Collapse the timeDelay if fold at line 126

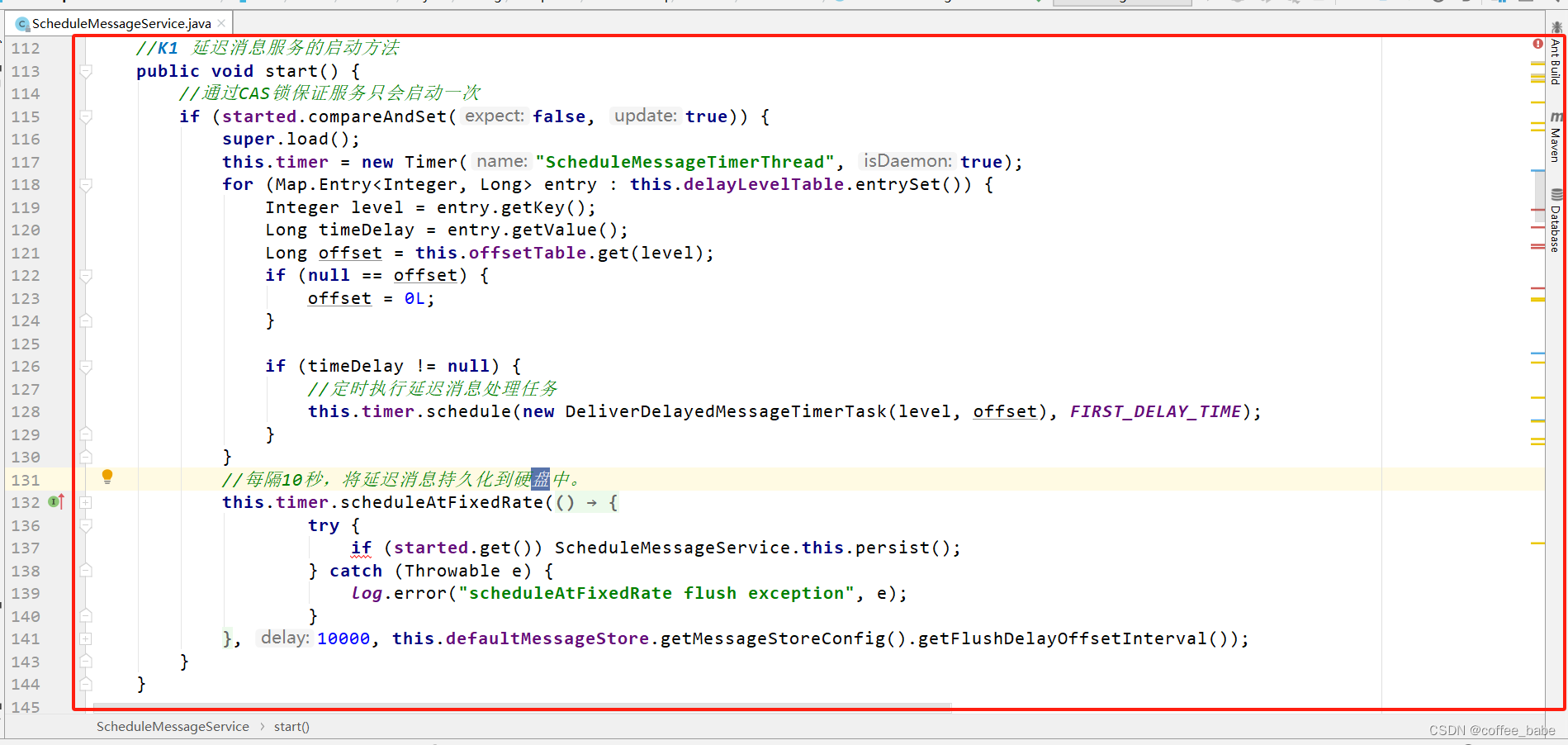(86, 367)
